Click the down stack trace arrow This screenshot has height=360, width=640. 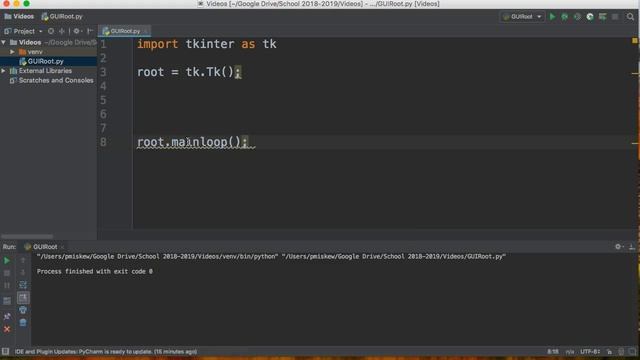tap(23, 273)
